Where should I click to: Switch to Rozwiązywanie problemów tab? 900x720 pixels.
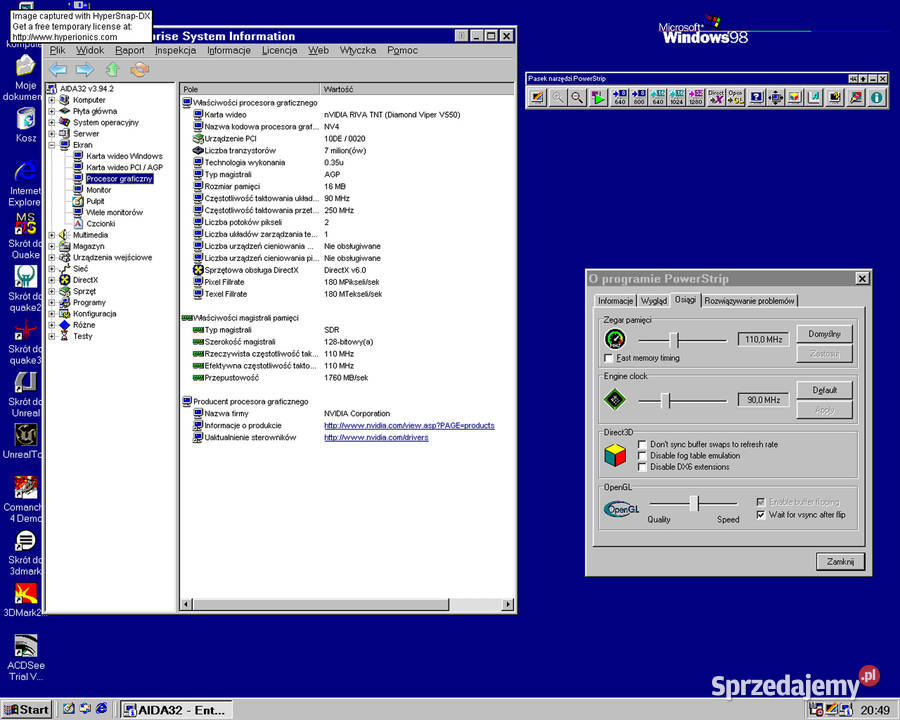tap(750, 301)
